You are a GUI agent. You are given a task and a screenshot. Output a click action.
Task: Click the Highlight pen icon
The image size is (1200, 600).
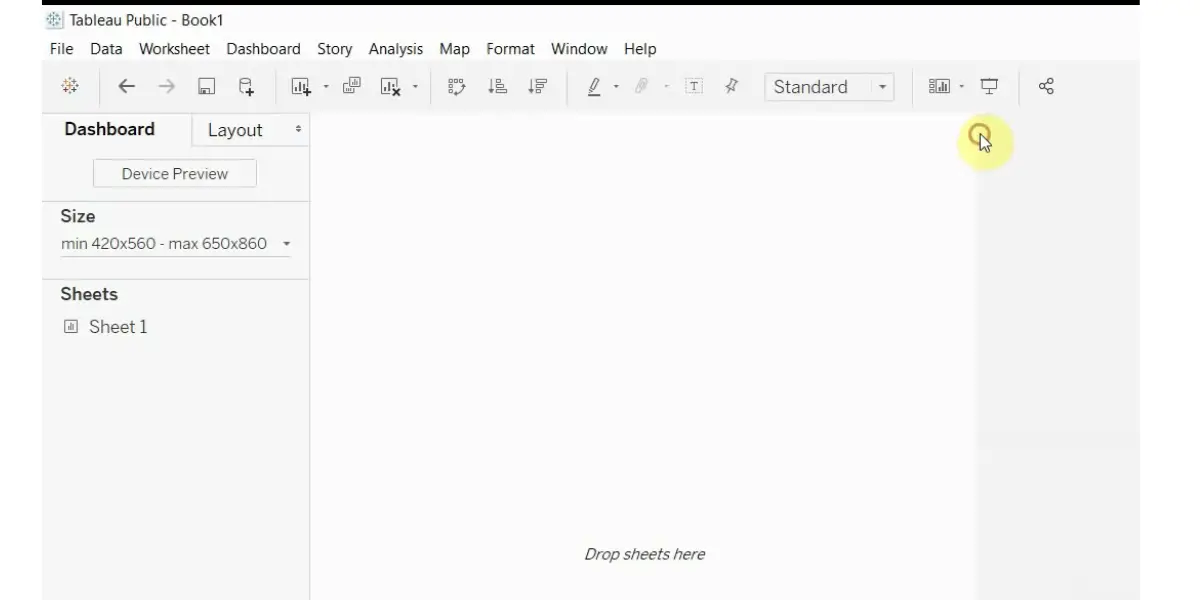pos(594,87)
